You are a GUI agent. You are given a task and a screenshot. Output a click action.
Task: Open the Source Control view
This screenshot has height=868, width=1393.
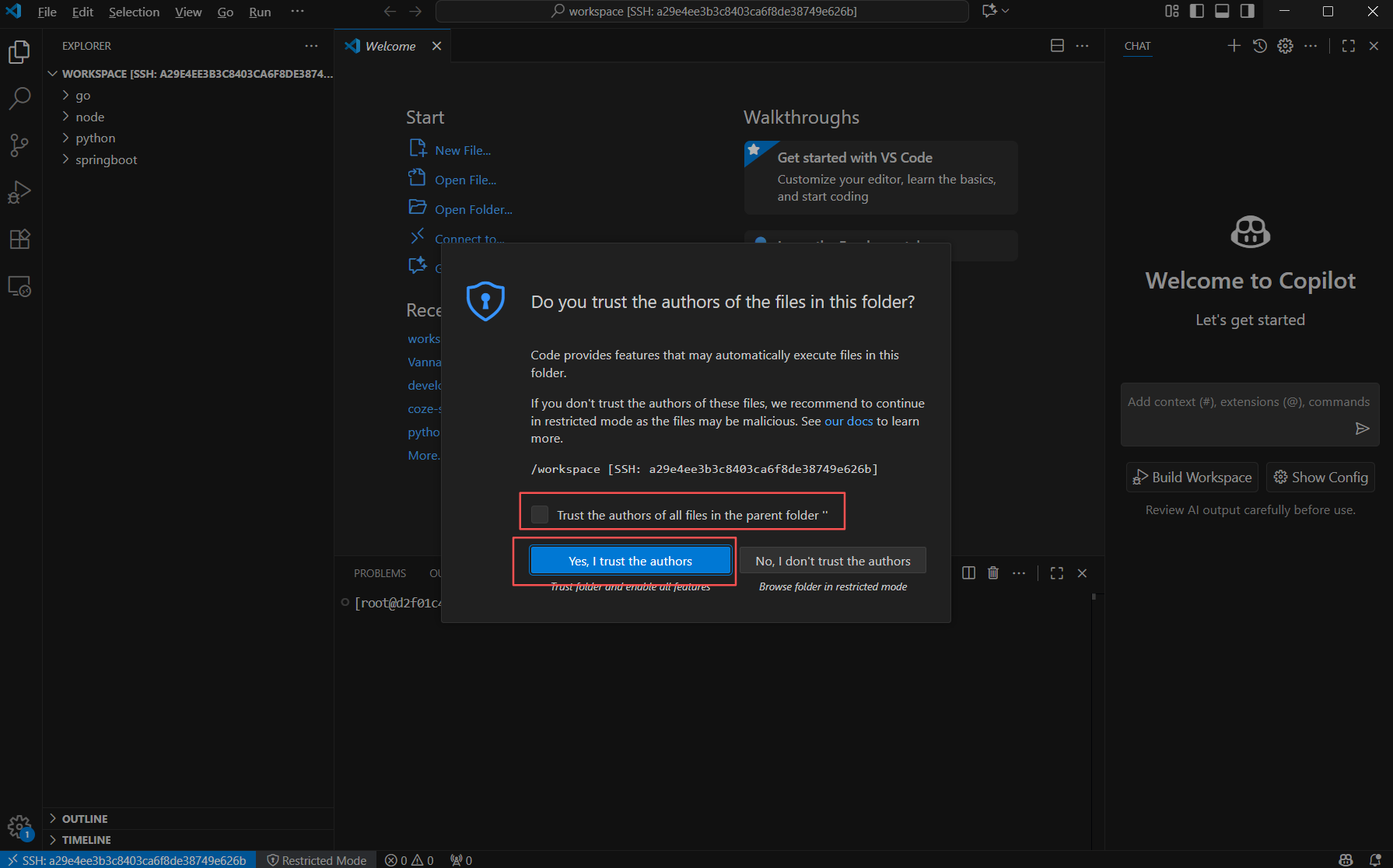[19, 145]
